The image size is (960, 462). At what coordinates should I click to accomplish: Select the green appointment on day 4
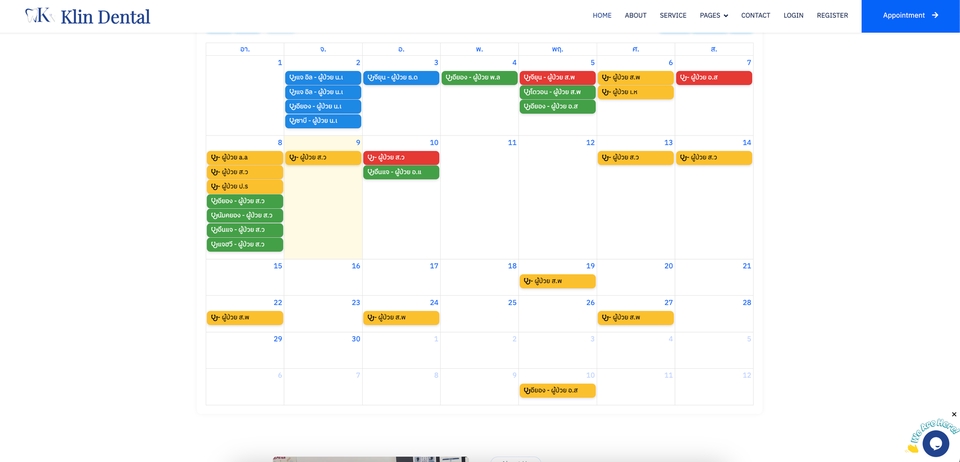click(479, 78)
